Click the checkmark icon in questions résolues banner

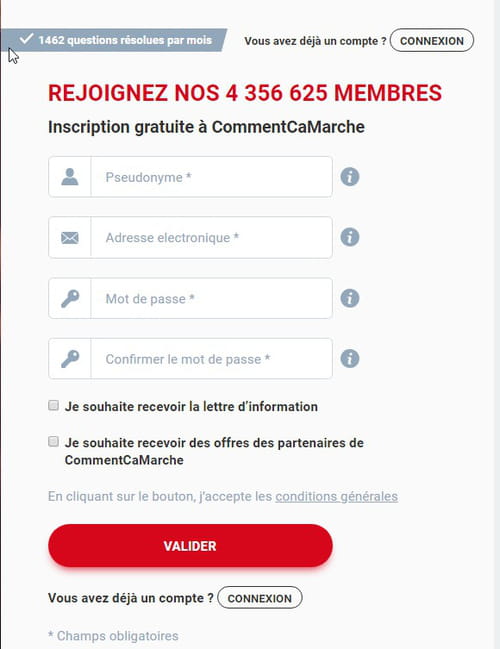coord(26,39)
